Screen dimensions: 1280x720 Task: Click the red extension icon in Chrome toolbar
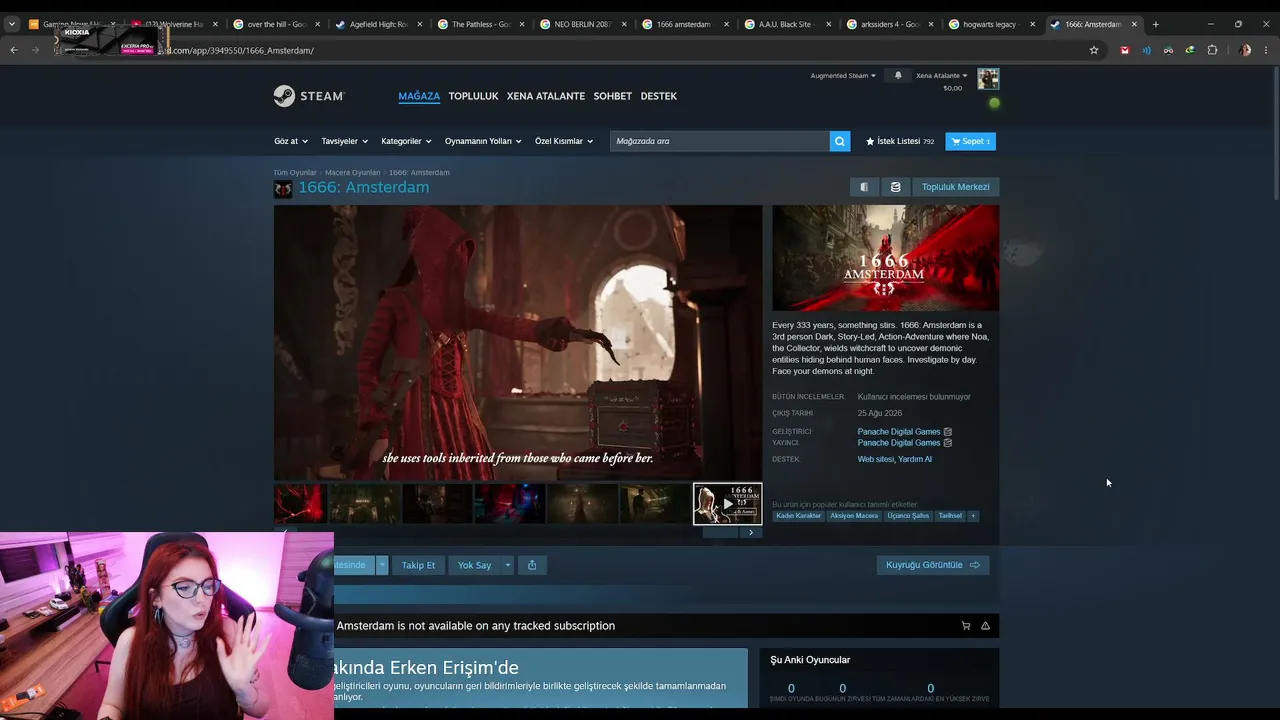(1125, 50)
